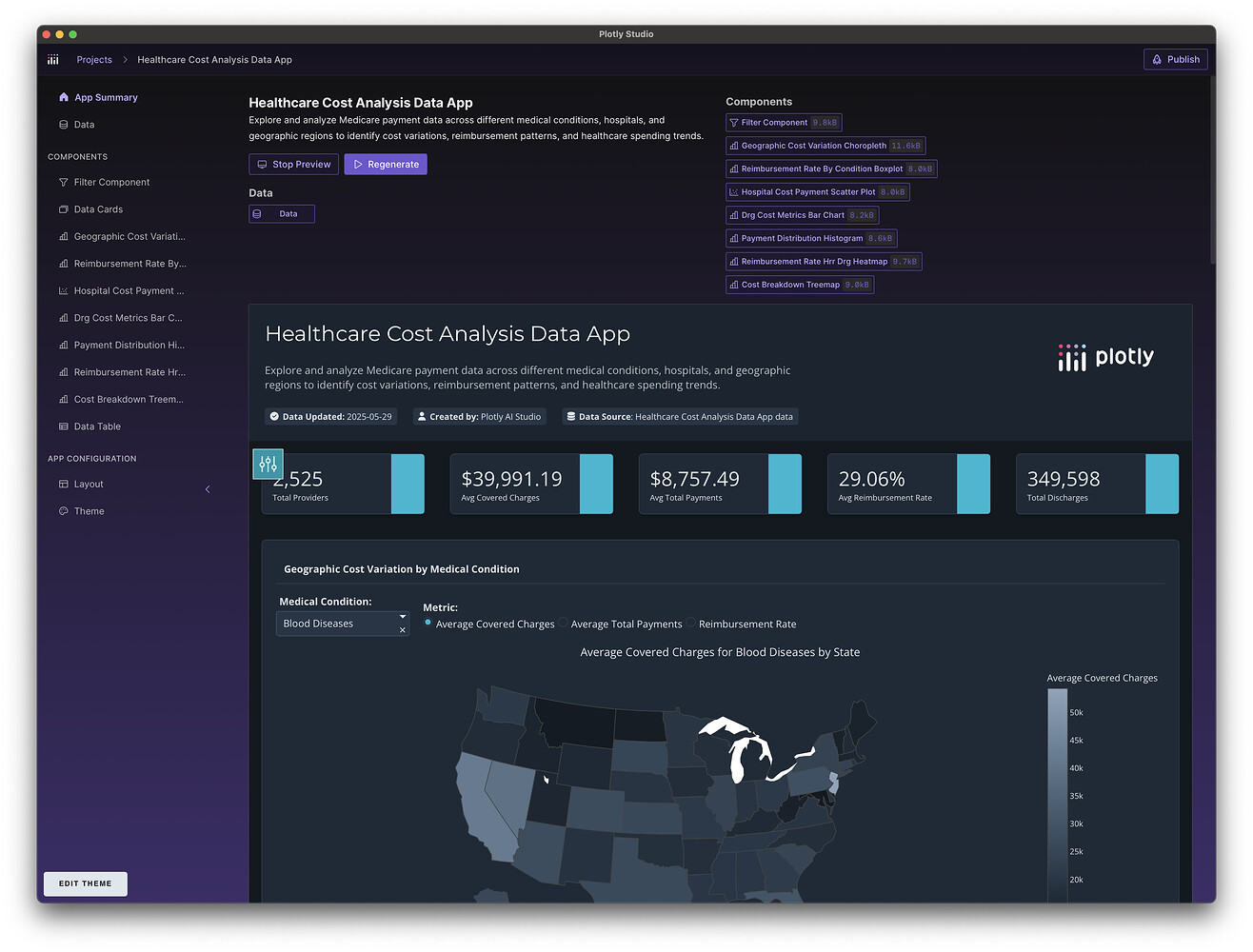
Task: Click the Plotly logo in the top navigation bar
Action: point(53,59)
